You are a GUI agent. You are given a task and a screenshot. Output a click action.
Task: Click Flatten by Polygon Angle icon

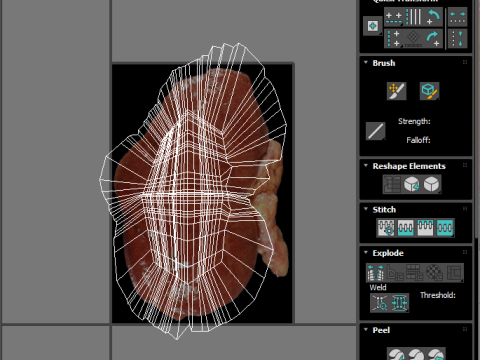point(395,272)
